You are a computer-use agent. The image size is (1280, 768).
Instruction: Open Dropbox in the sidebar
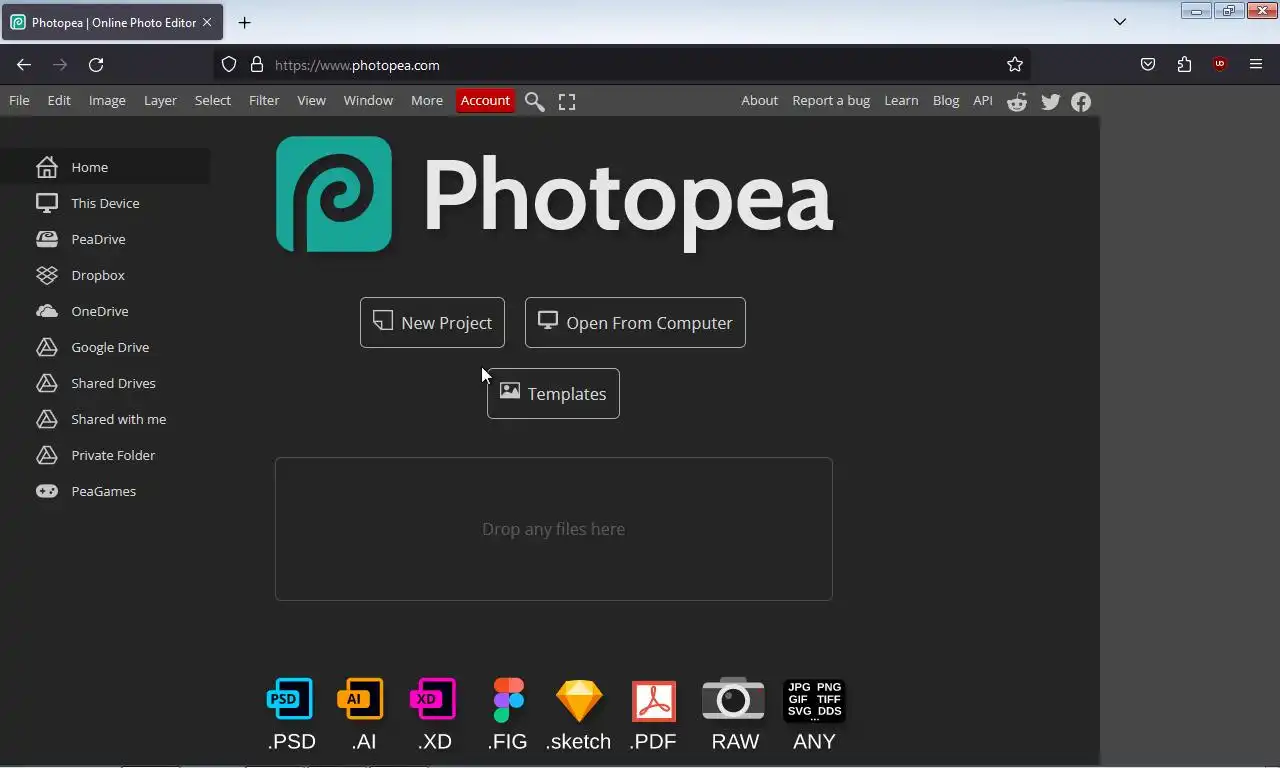coord(105,275)
